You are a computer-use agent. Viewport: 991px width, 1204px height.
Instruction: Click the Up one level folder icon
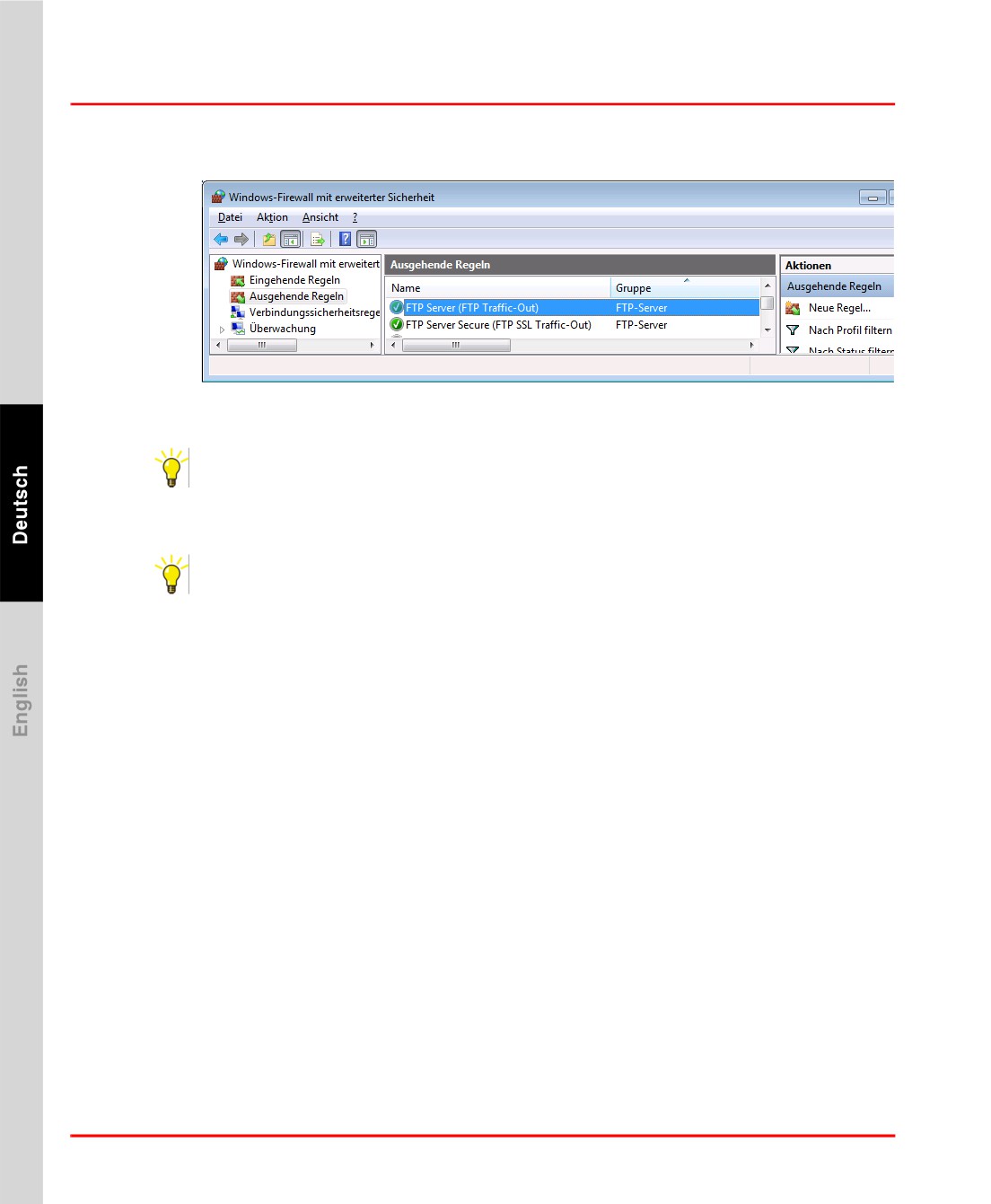coord(268,239)
